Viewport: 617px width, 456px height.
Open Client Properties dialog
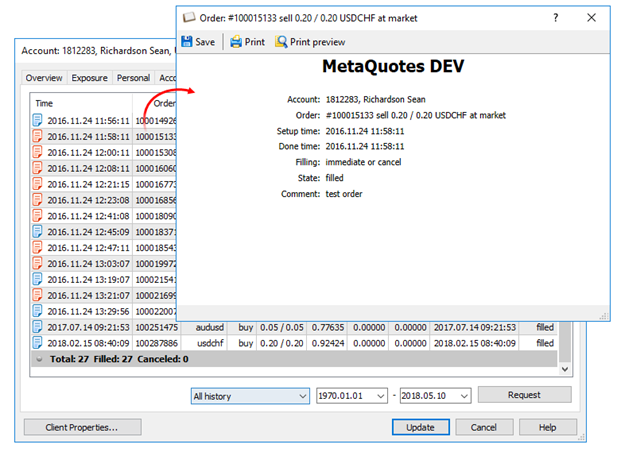click(x=83, y=427)
